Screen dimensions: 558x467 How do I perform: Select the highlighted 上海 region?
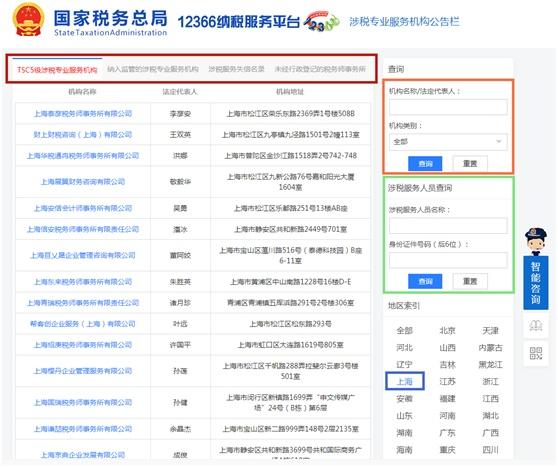(405, 382)
